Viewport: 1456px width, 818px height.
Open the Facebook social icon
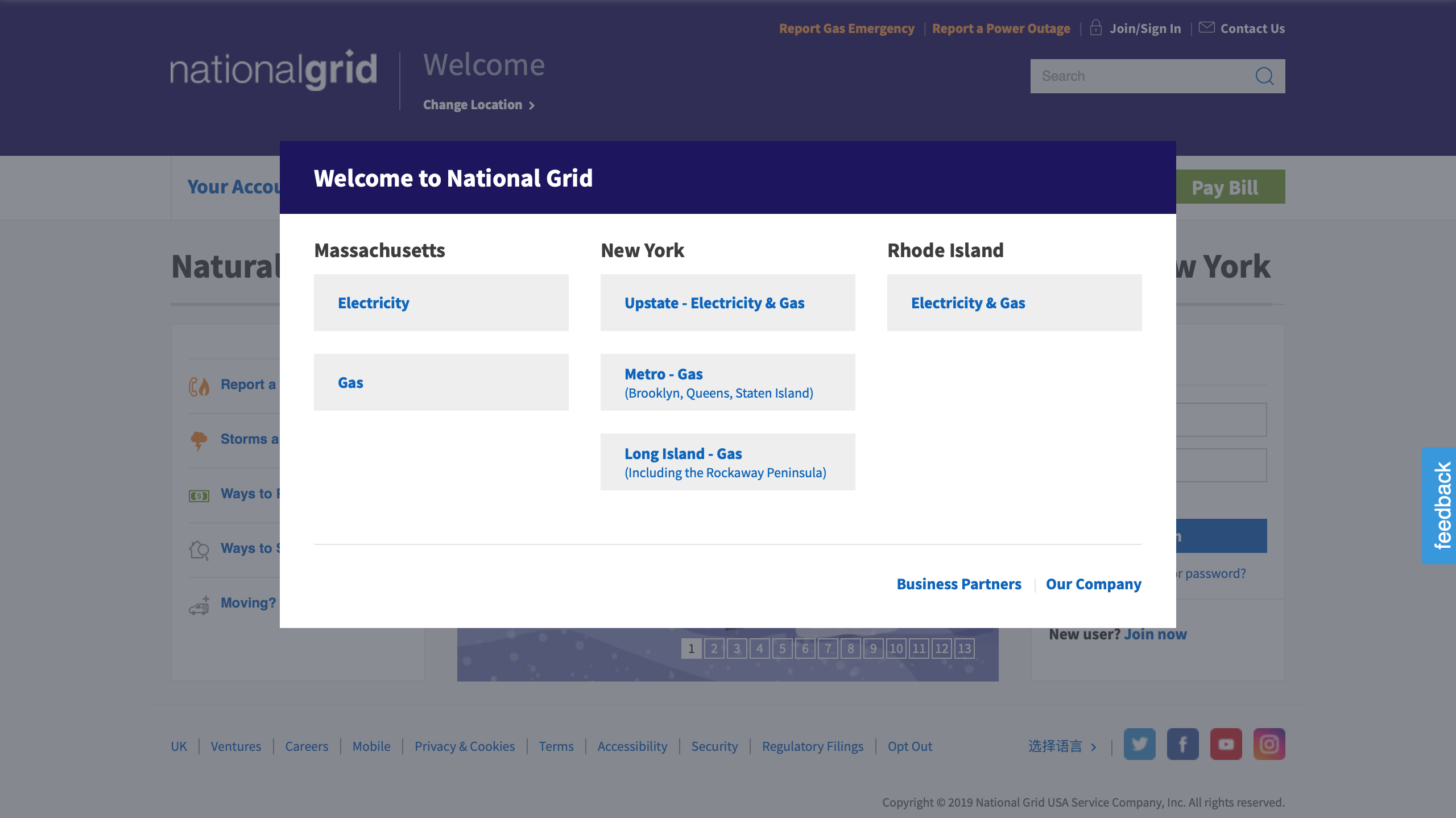pyautogui.click(x=1182, y=744)
